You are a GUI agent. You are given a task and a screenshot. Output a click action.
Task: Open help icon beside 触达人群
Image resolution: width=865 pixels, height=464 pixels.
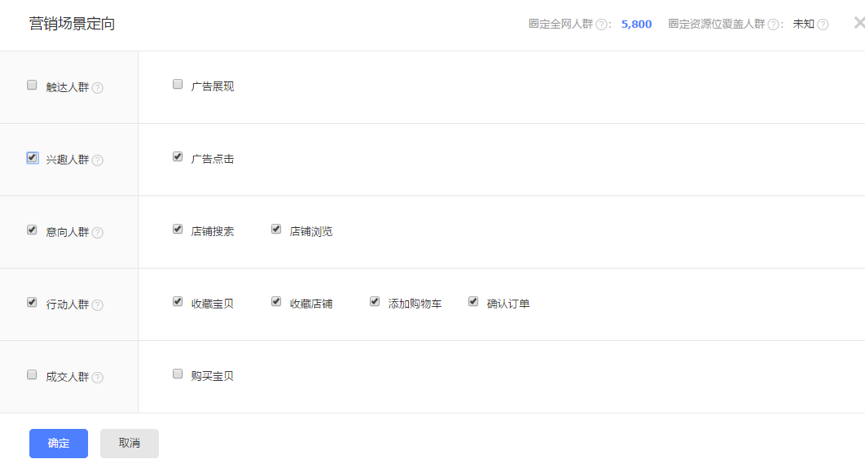[97, 88]
